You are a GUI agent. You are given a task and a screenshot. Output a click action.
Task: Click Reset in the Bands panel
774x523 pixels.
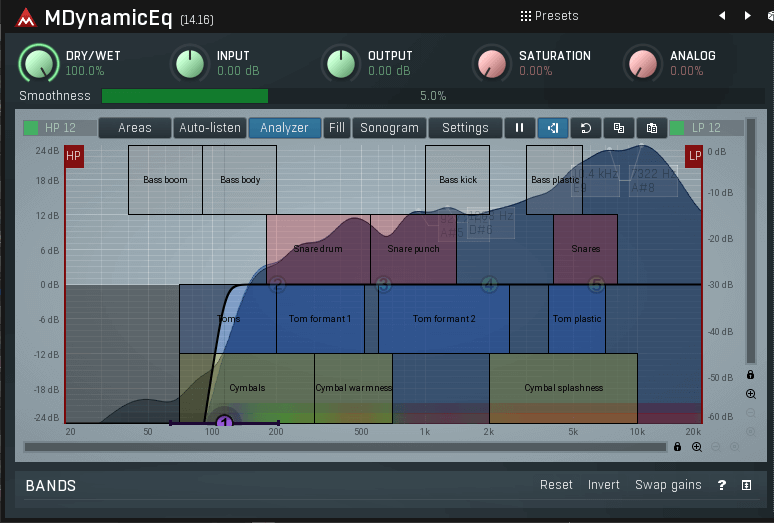556,485
